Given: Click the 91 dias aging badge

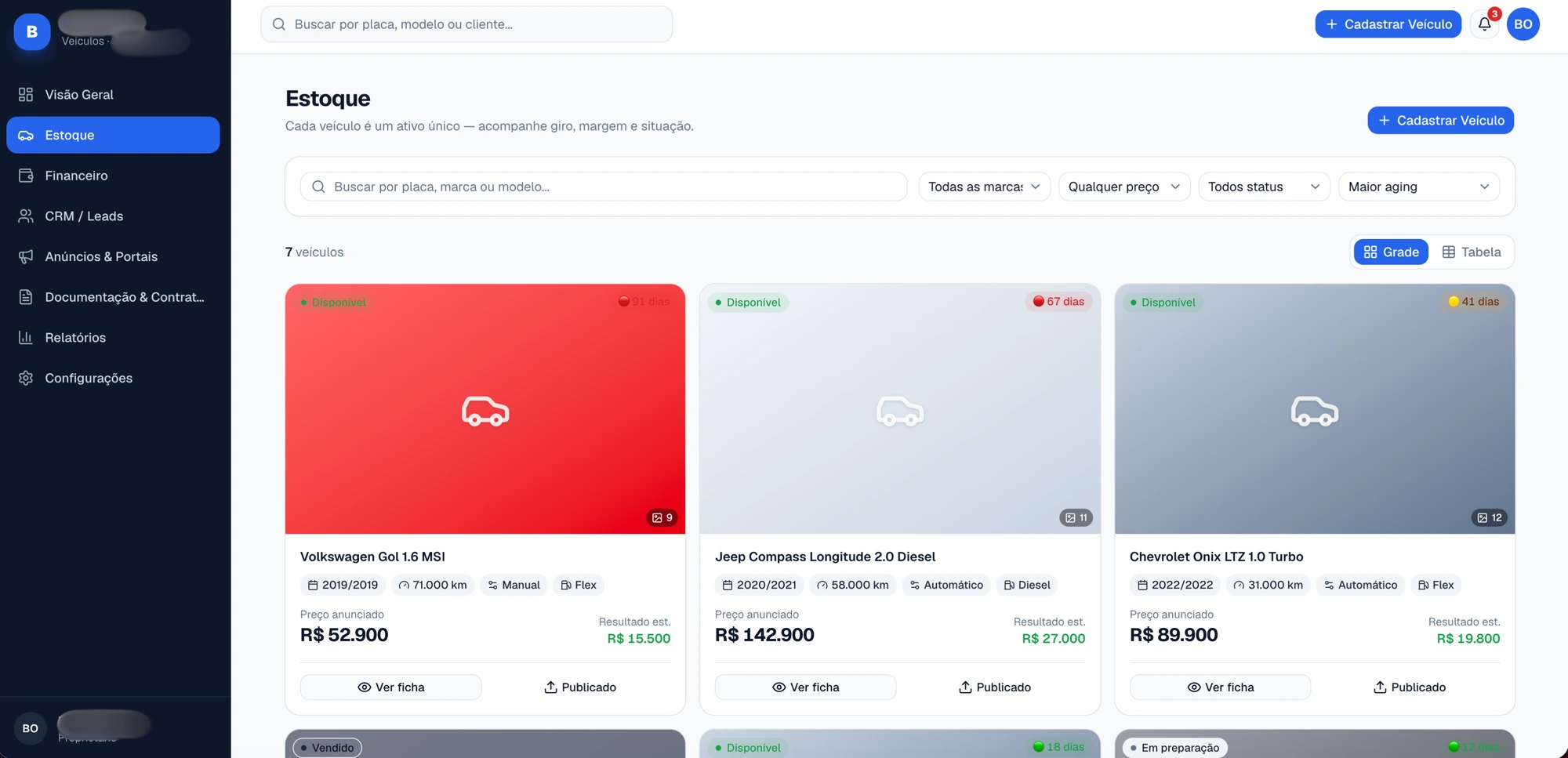Looking at the screenshot, I should (644, 302).
